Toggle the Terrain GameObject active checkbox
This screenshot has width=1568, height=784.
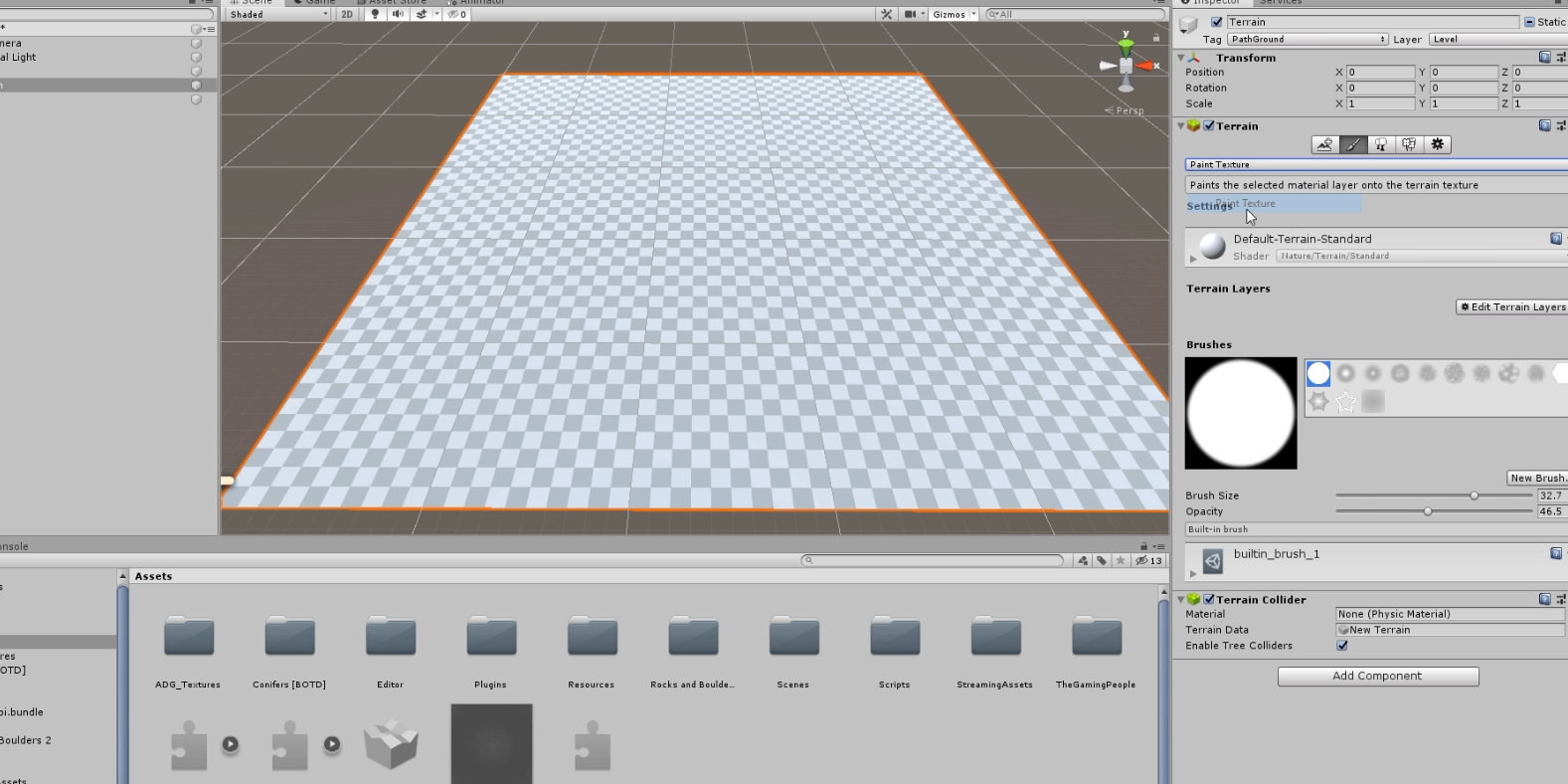pos(1216,22)
